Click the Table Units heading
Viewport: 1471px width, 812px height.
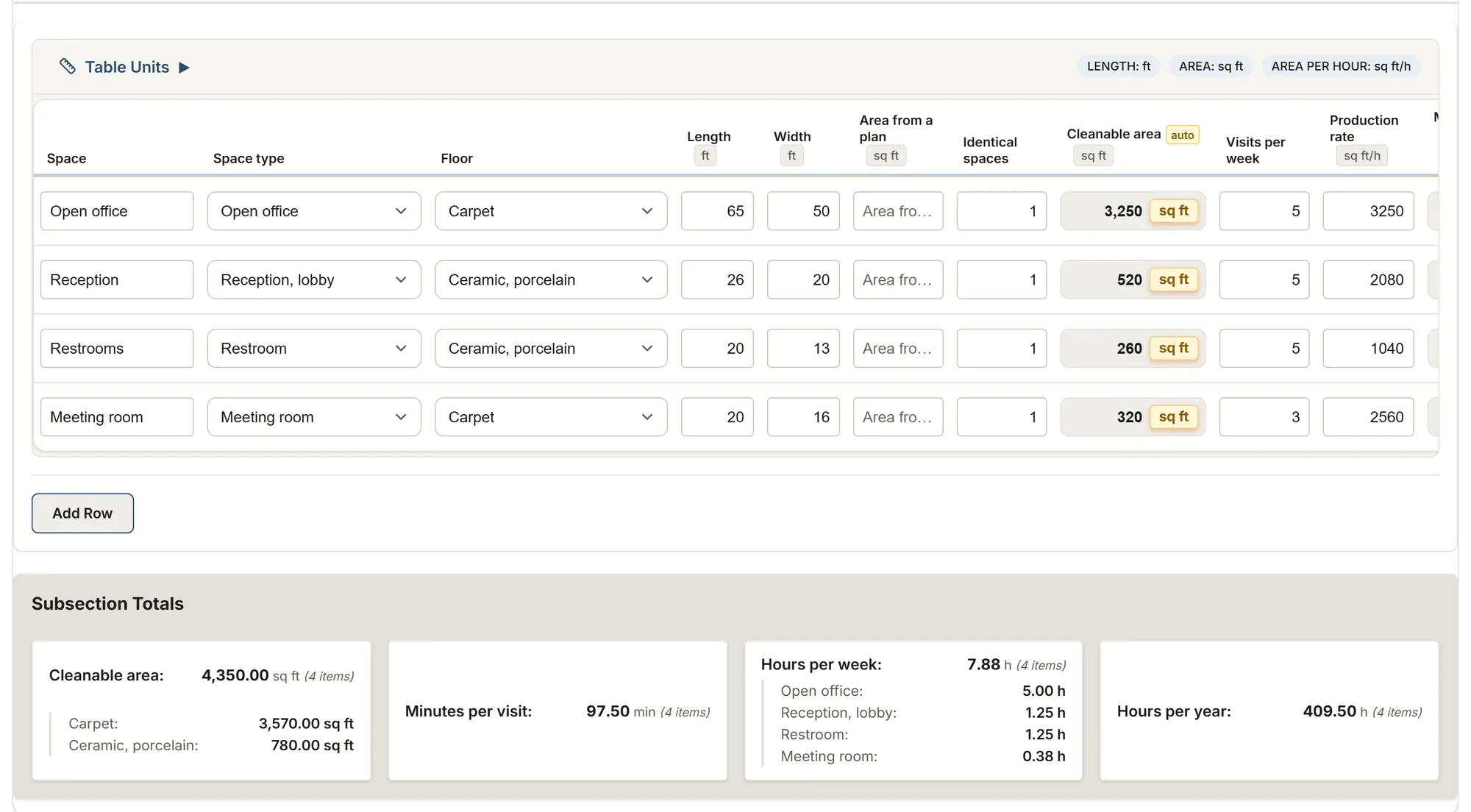(127, 67)
